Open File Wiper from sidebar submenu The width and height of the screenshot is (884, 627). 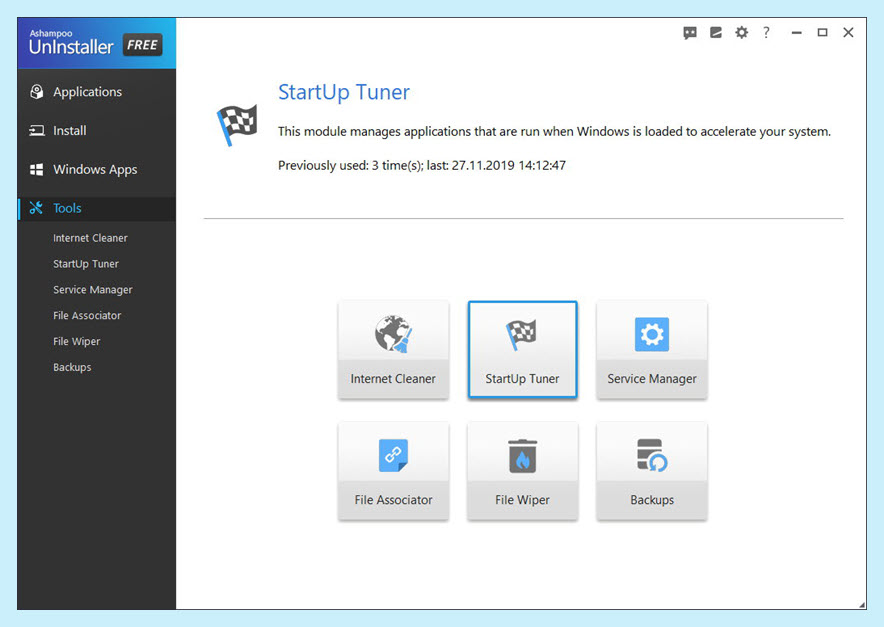(77, 341)
